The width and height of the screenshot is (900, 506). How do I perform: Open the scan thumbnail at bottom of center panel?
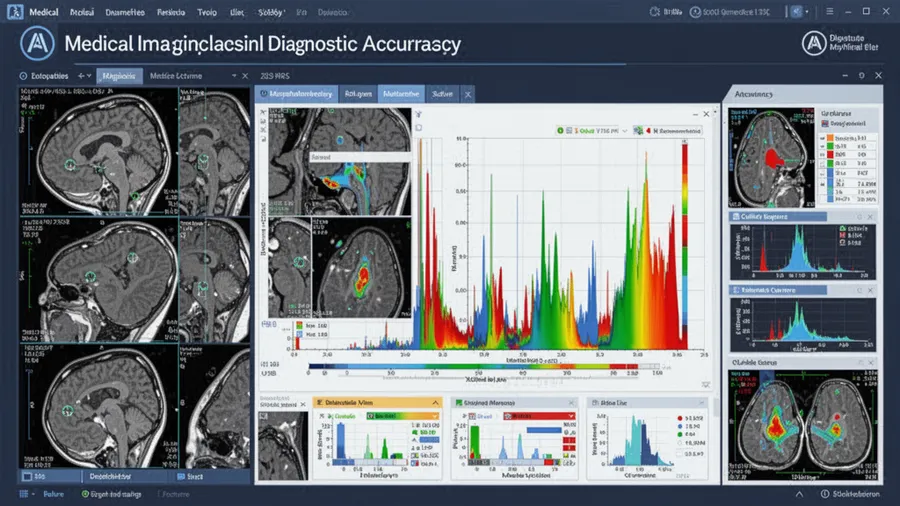point(282,446)
